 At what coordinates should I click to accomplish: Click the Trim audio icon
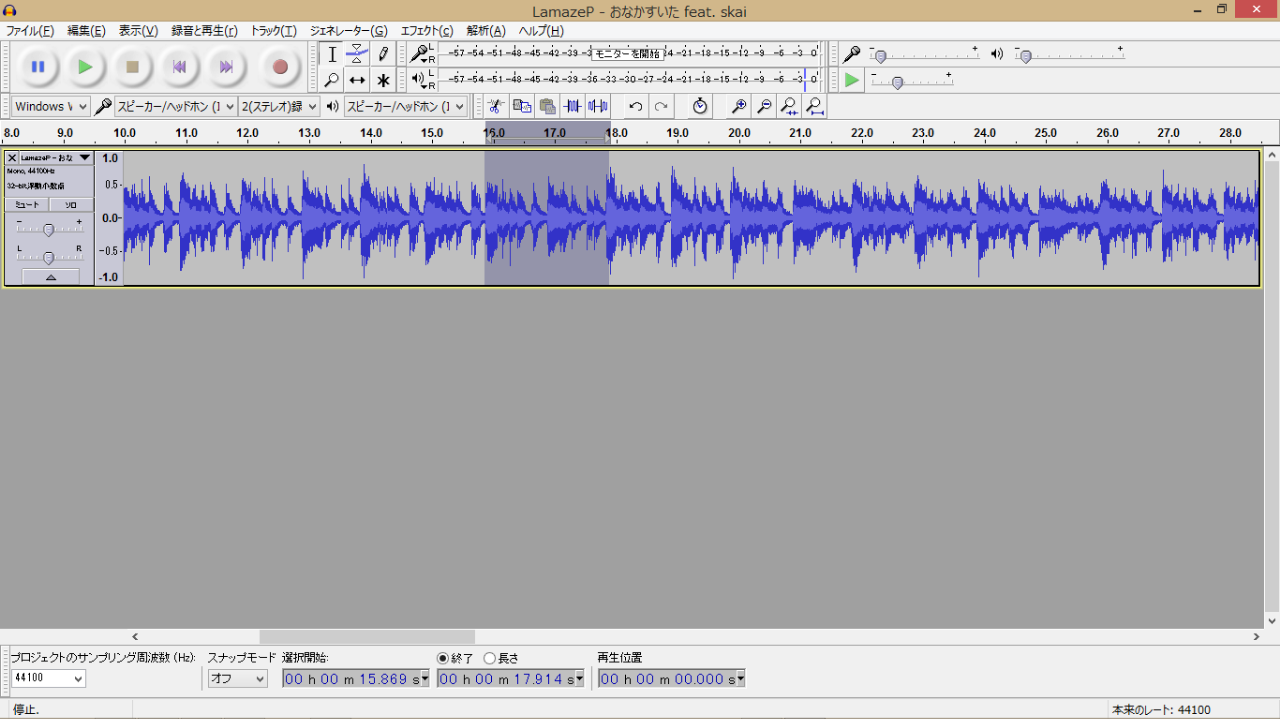tap(573, 106)
